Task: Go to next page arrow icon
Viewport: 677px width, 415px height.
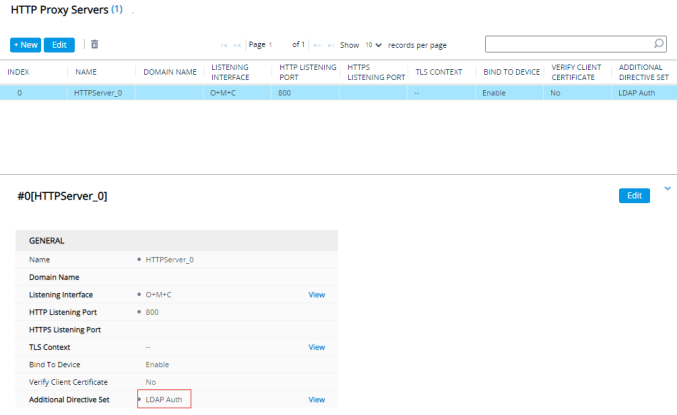Action: [x=316, y=45]
